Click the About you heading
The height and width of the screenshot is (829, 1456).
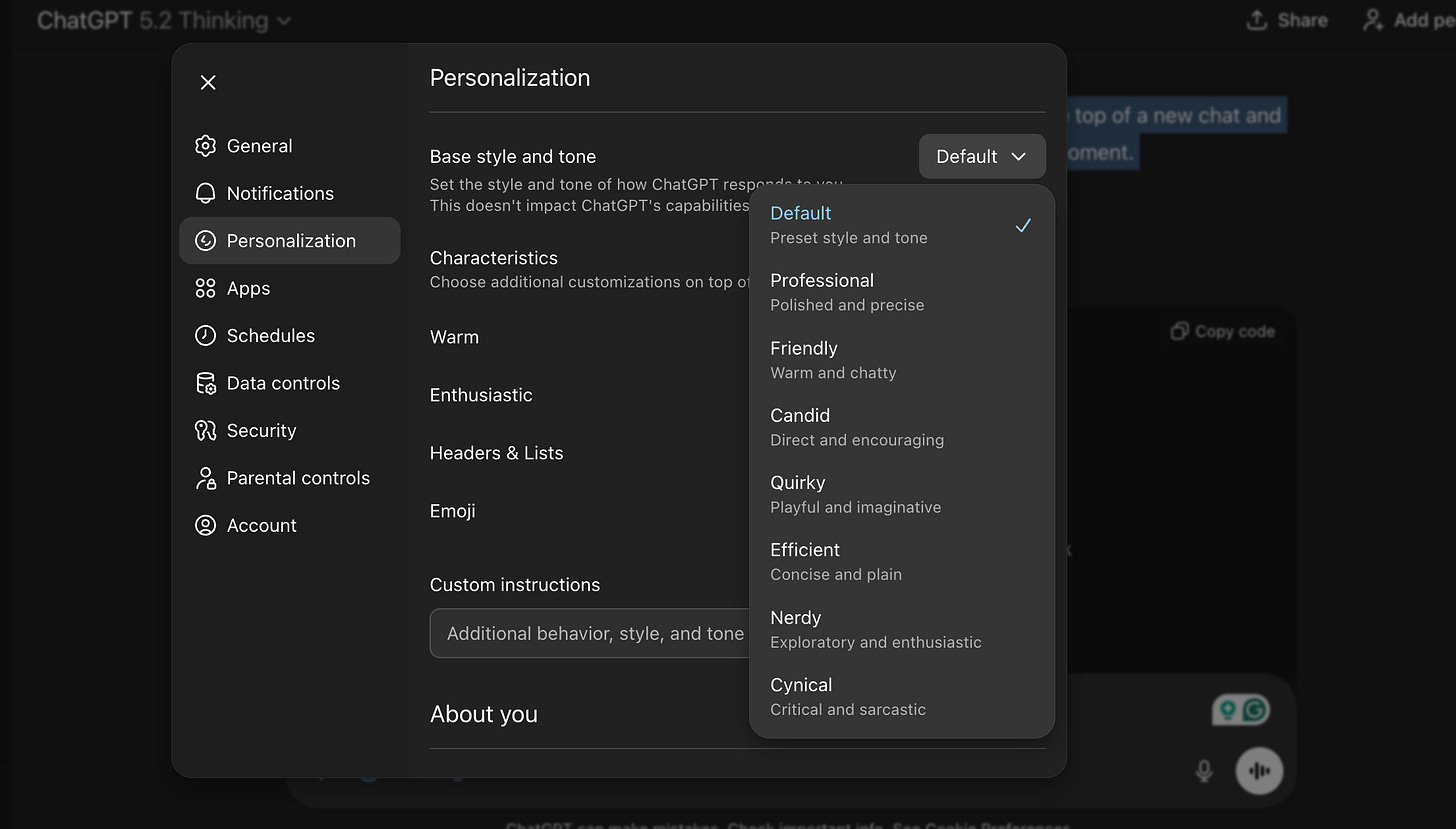tap(484, 714)
